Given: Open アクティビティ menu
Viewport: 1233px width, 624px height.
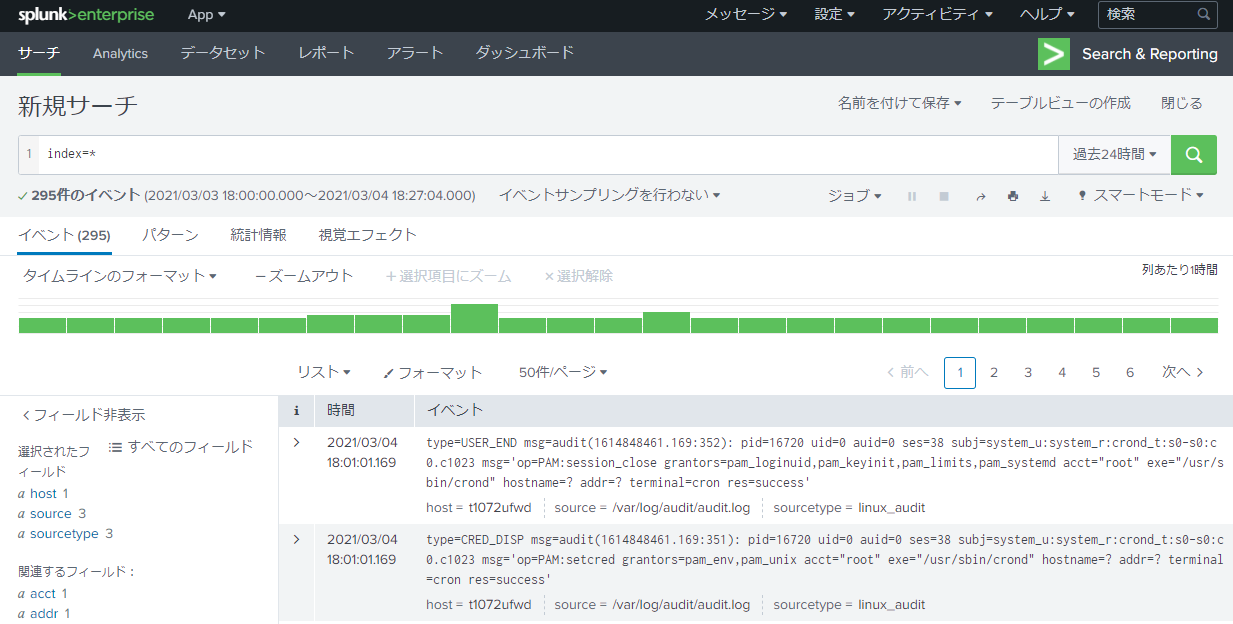Looking at the screenshot, I should coord(938,15).
